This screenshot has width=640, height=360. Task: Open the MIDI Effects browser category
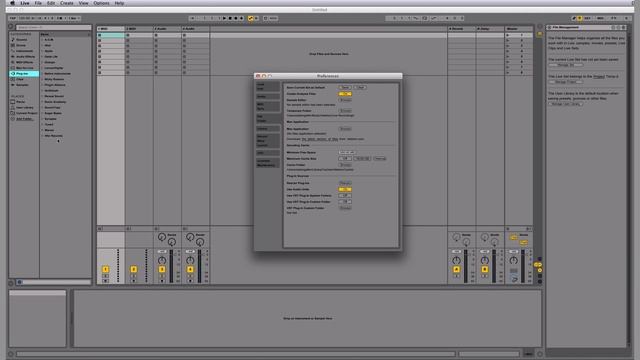click(24, 62)
